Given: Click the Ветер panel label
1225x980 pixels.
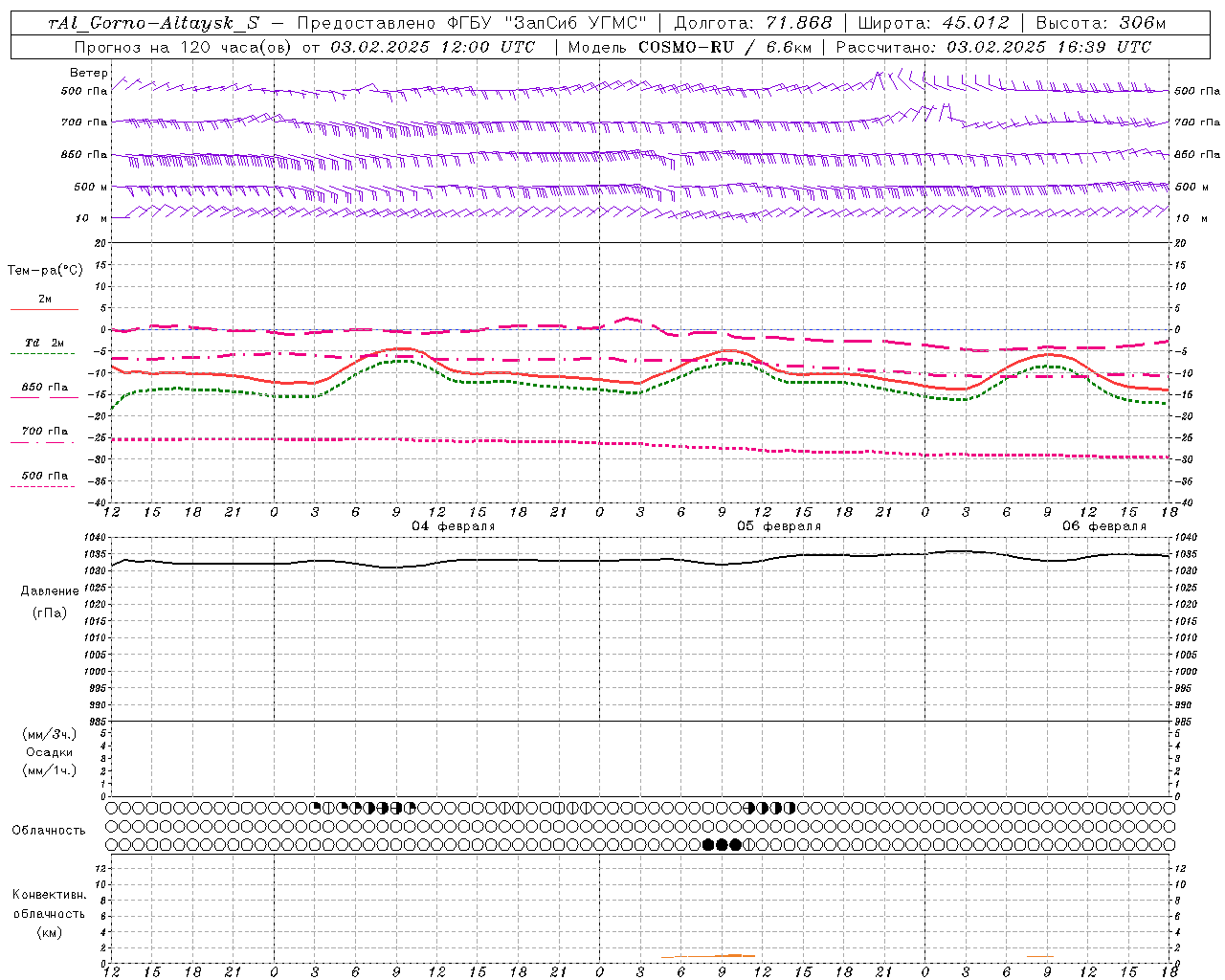Looking at the screenshot, I should [x=89, y=73].
